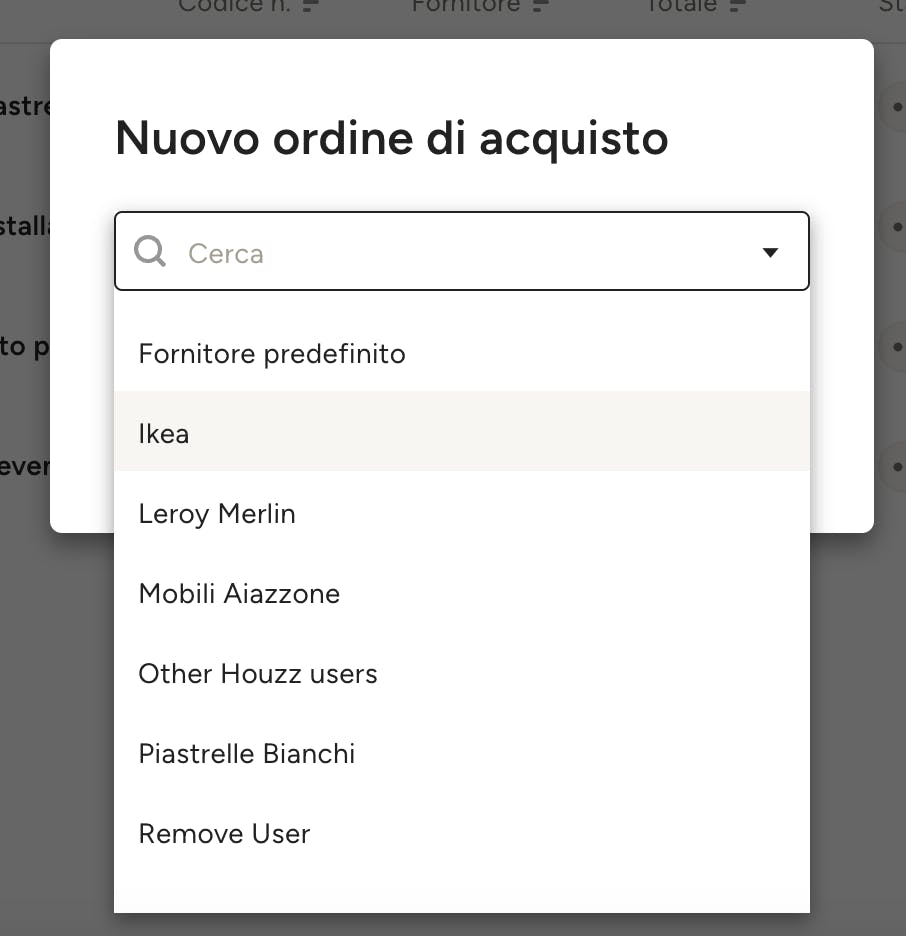Click the Fornitore column sort icon
The image size is (906, 936).
(541, 5)
